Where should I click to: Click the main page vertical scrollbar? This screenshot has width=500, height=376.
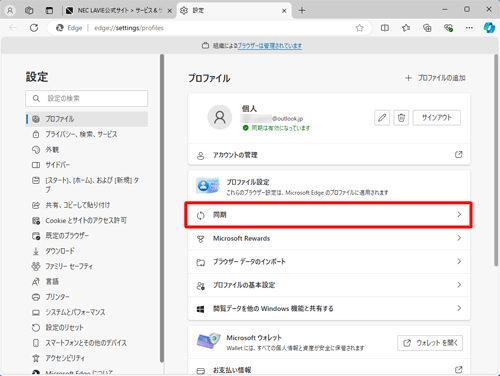click(x=496, y=160)
